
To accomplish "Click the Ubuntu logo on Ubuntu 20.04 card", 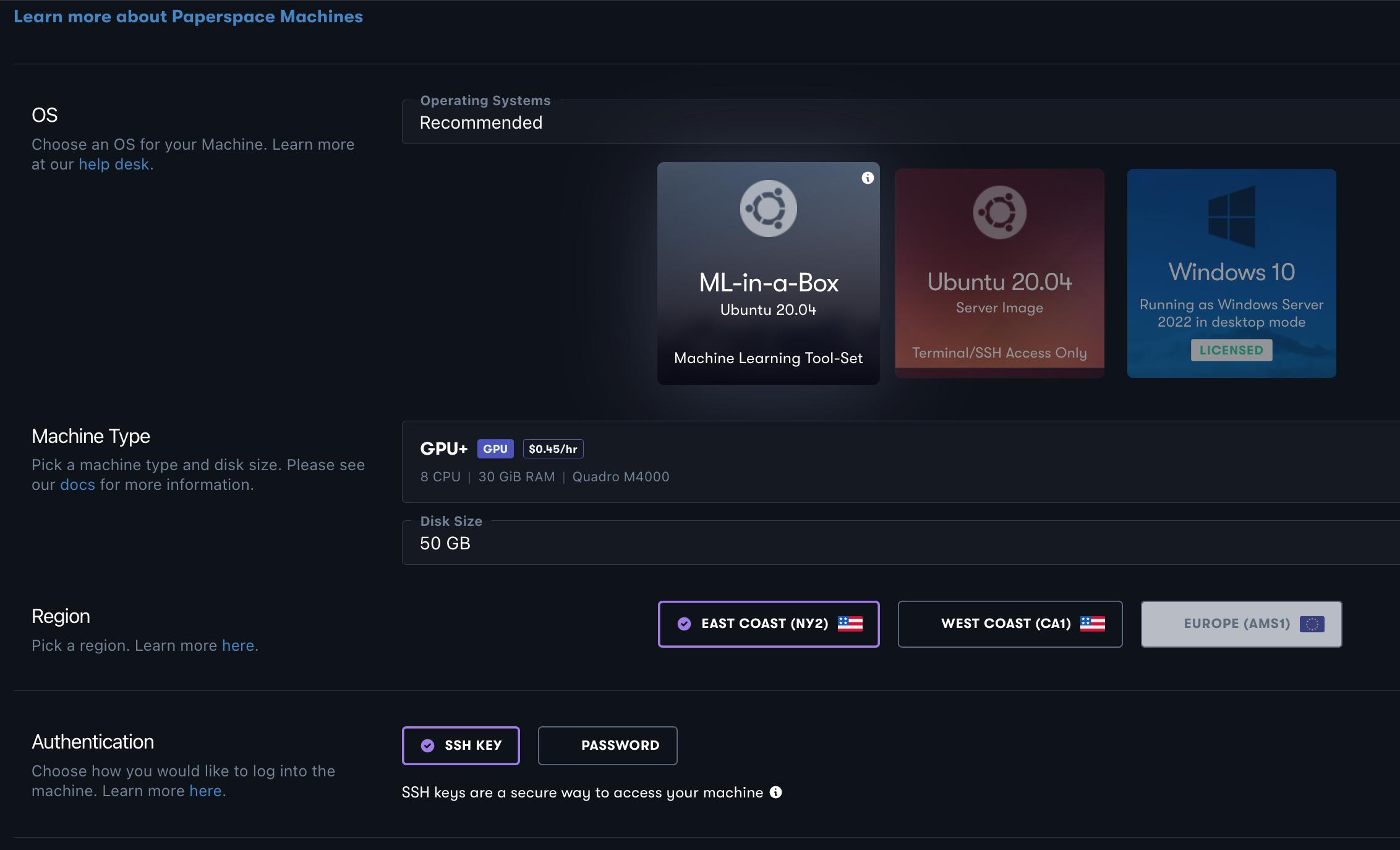I will click(x=999, y=212).
